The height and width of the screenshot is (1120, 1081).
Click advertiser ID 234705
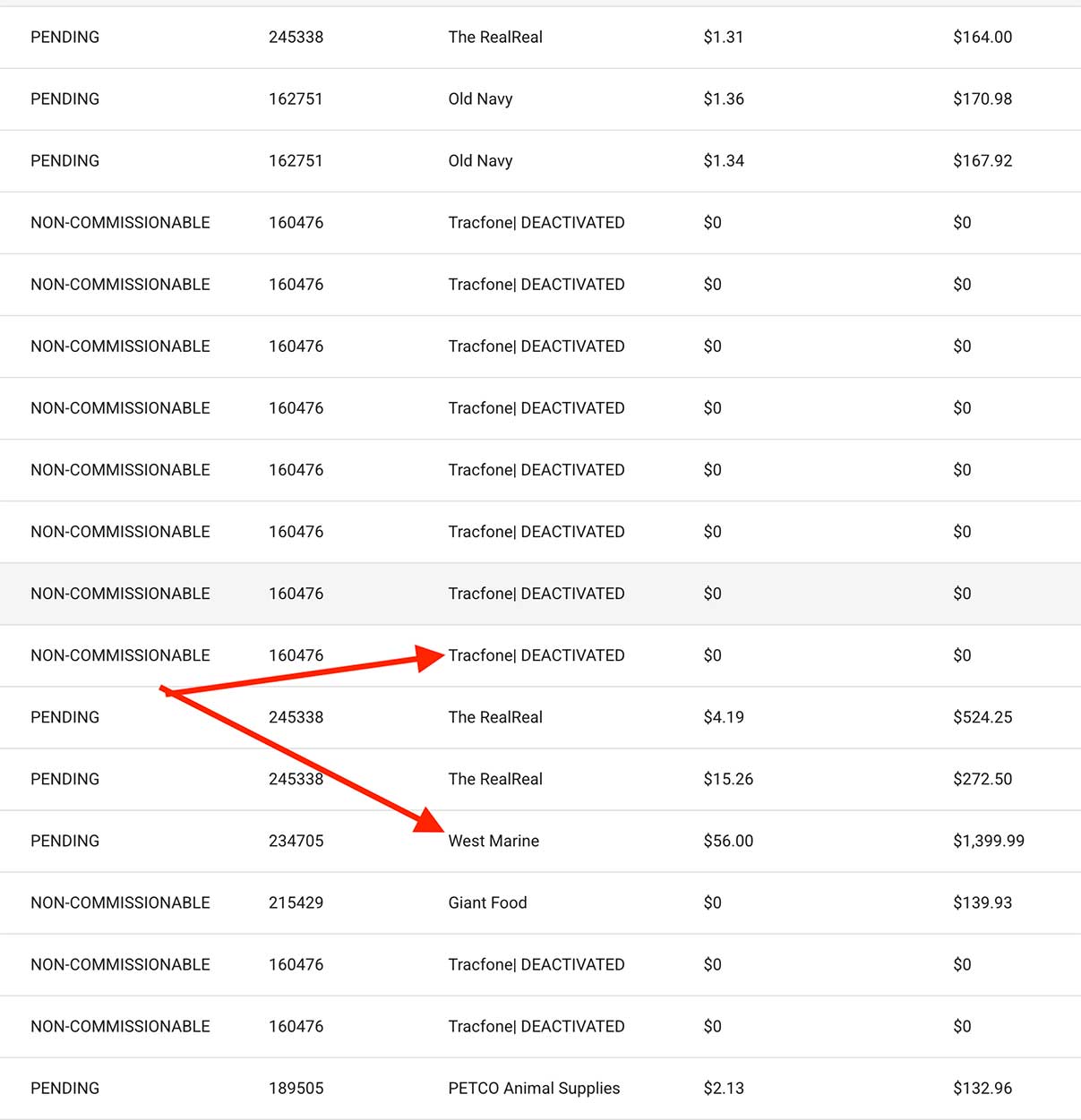point(296,841)
